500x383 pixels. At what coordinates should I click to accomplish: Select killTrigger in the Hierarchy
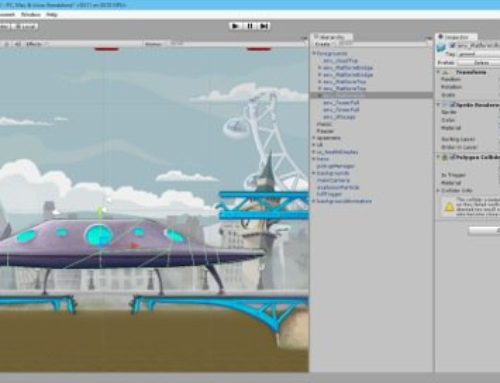pos(329,194)
